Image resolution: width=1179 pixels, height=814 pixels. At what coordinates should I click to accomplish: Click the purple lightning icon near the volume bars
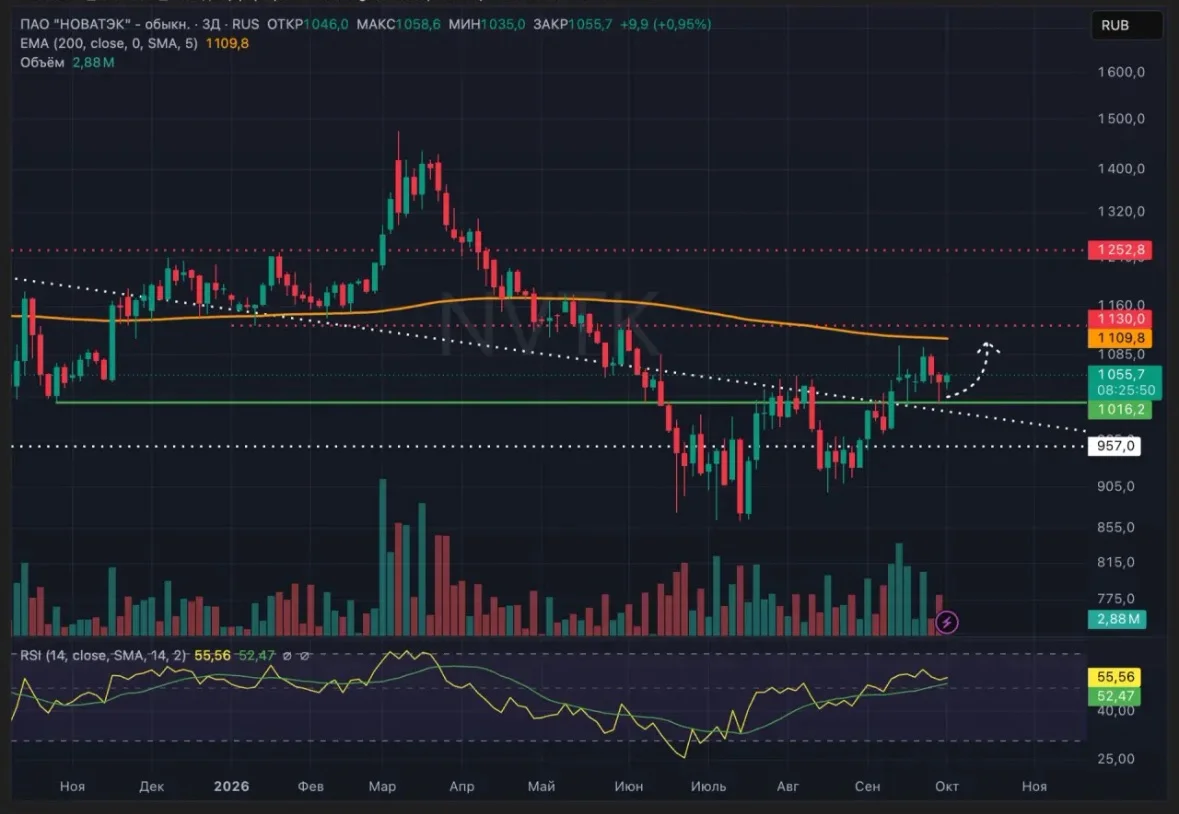(947, 622)
